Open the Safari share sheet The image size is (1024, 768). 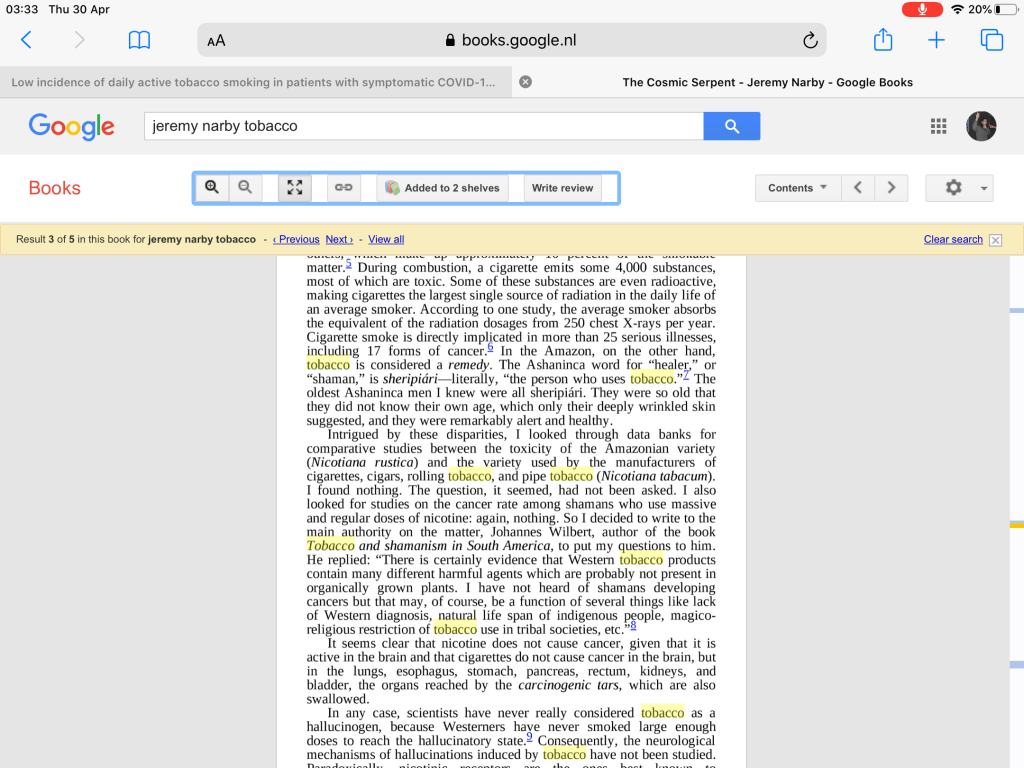click(x=883, y=40)
